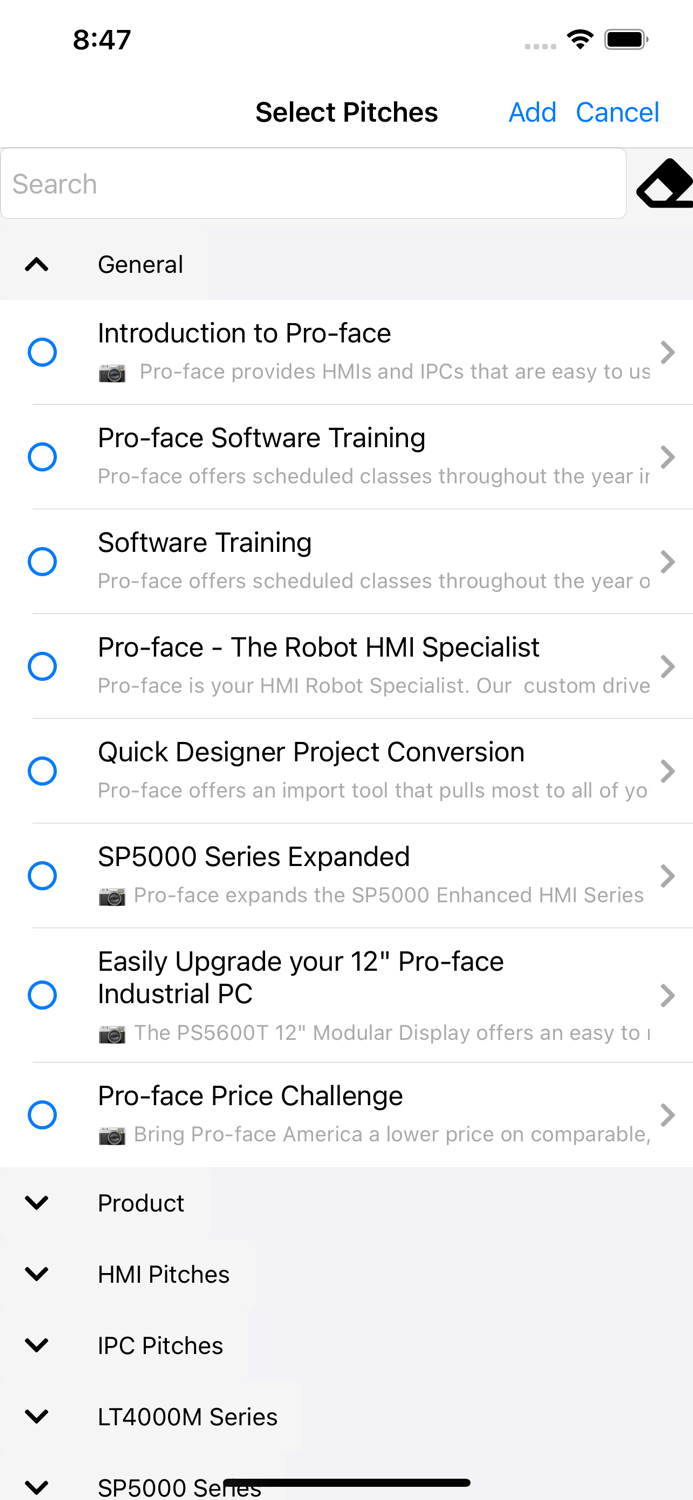Screen dimensions: 693x1500
Task: Tap Cancel to dismiss the picker
Action: 617,112
